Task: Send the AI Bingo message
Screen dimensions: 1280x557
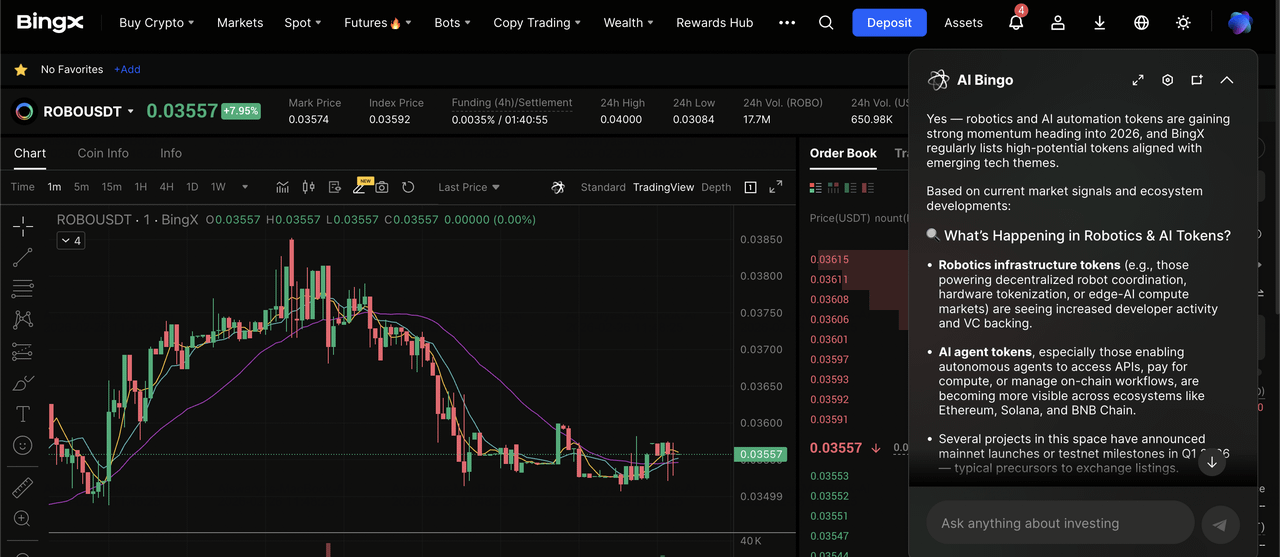Action: point(1220,524)
